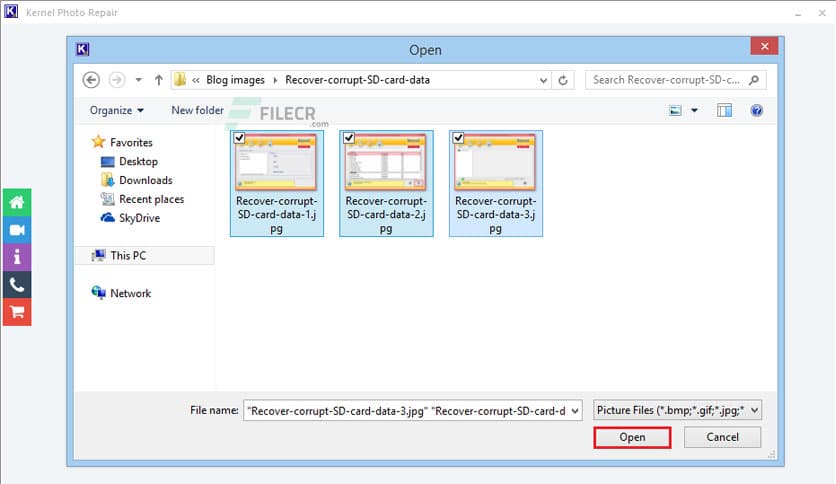The height and width of the screenshot is (484, 836).
Task: Go up one folder level arrow
Action: coord(158,80)
